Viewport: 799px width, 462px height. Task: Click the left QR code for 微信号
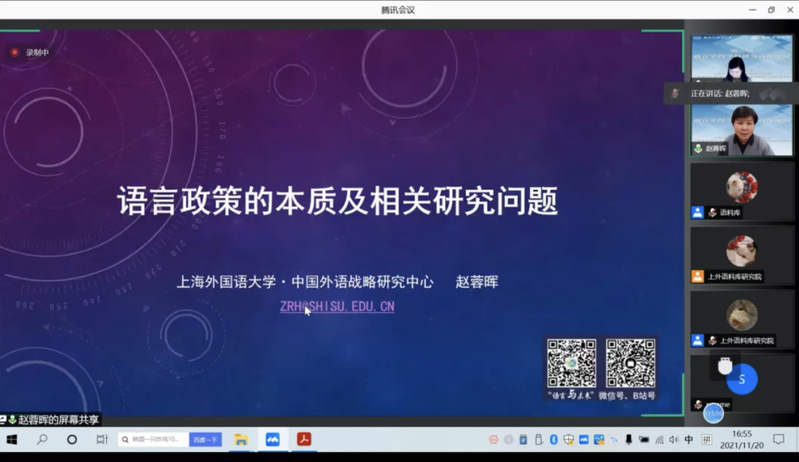tap(571, 363)
